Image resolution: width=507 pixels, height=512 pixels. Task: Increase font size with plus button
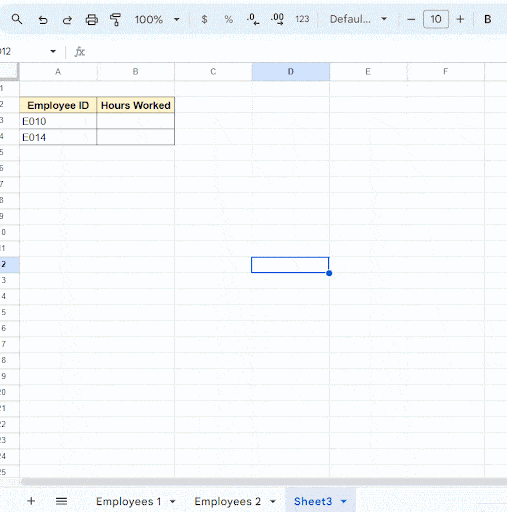coord(460,19)
